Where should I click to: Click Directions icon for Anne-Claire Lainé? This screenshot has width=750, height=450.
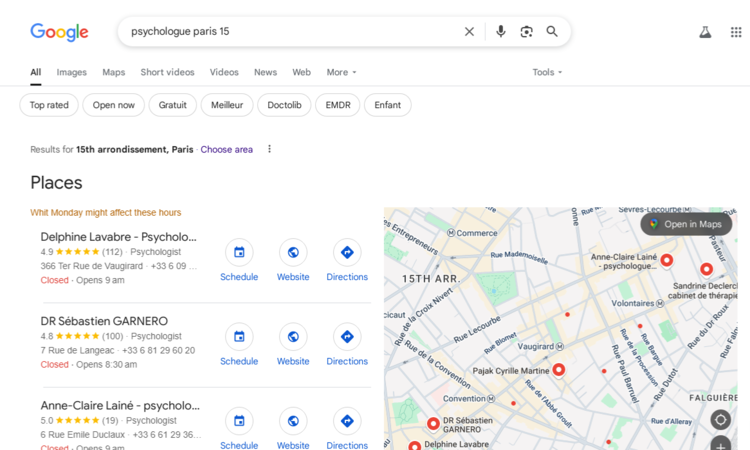click(347, 421)
